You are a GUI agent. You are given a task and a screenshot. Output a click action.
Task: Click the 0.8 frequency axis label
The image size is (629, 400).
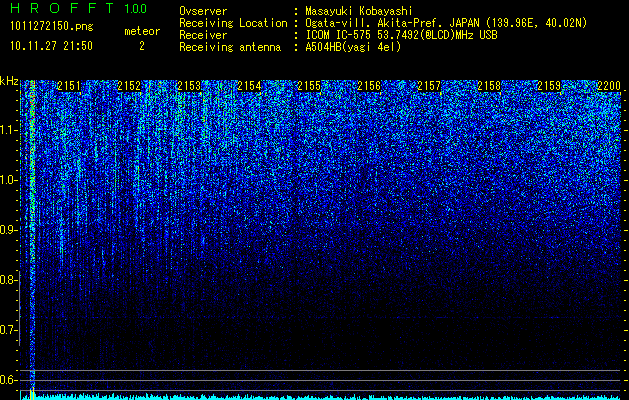(x=7, y=280)
